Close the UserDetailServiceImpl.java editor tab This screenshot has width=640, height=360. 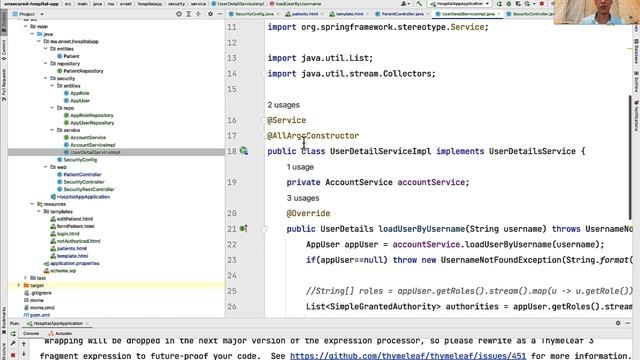coord(498,14)
